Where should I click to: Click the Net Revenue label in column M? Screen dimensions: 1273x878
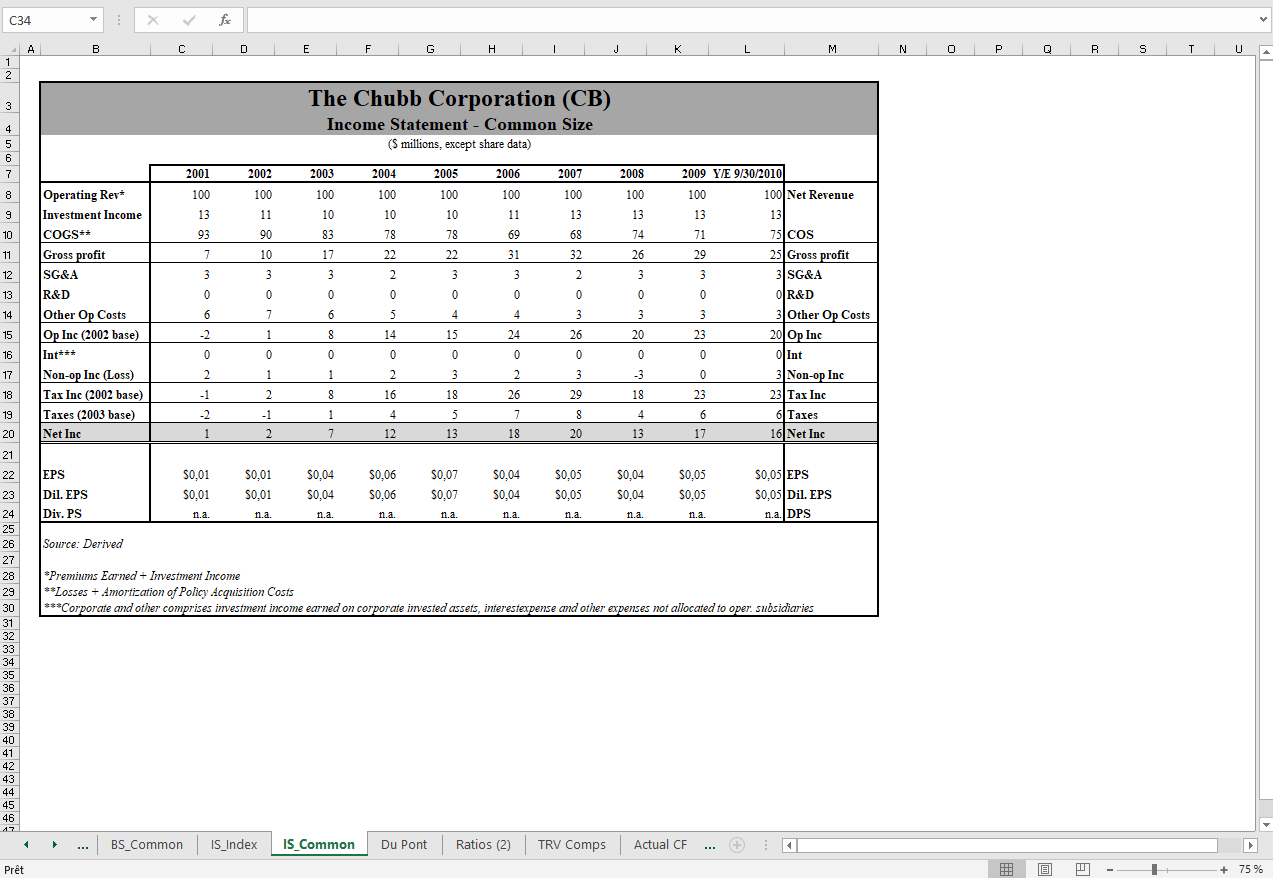(821, 195)
